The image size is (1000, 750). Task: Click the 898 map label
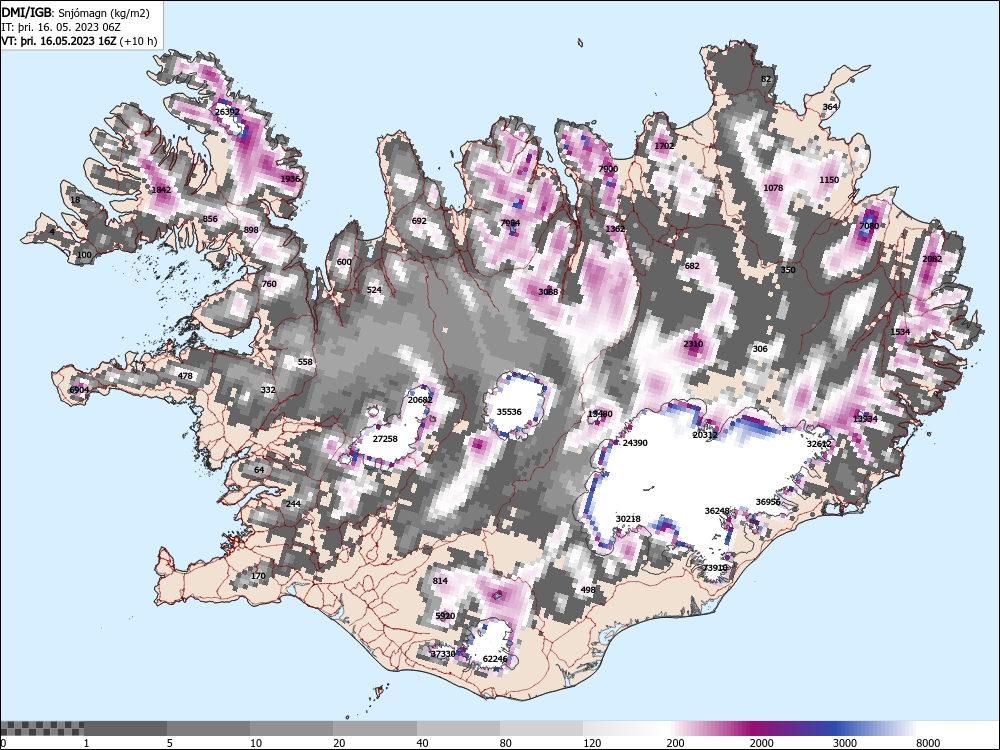pyautogui.click(x=251, y=230)
